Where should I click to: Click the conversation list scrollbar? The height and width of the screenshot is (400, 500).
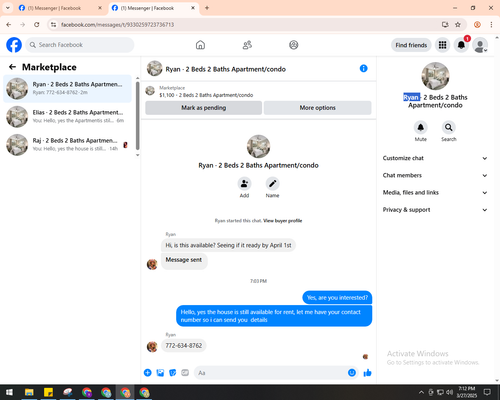(137, 116)
